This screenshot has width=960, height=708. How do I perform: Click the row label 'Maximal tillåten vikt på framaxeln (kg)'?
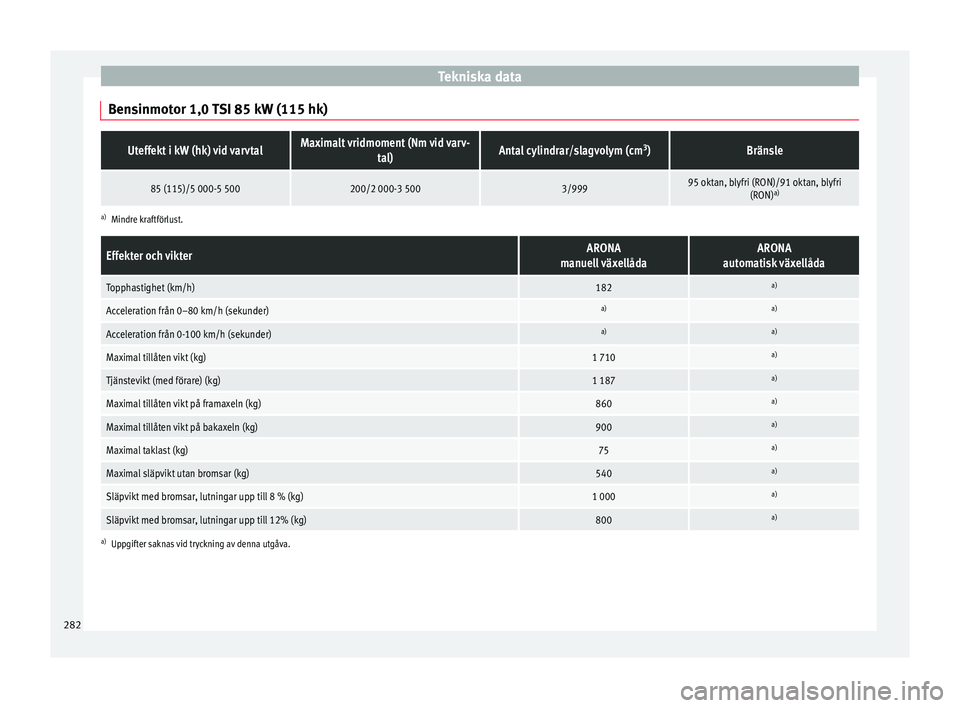[184, 404]
